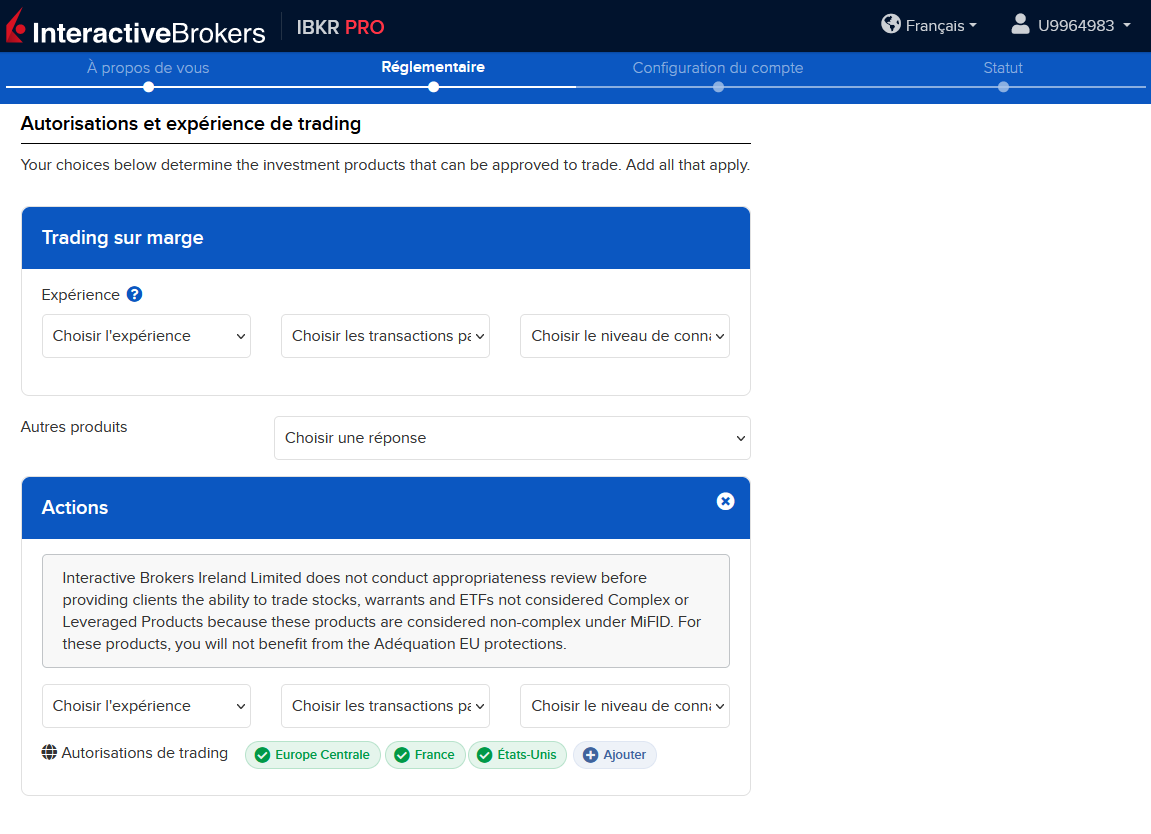Open the U9964983 account menu
Viewport: 1151px width, 834px height.
(x=1071, y=26)
